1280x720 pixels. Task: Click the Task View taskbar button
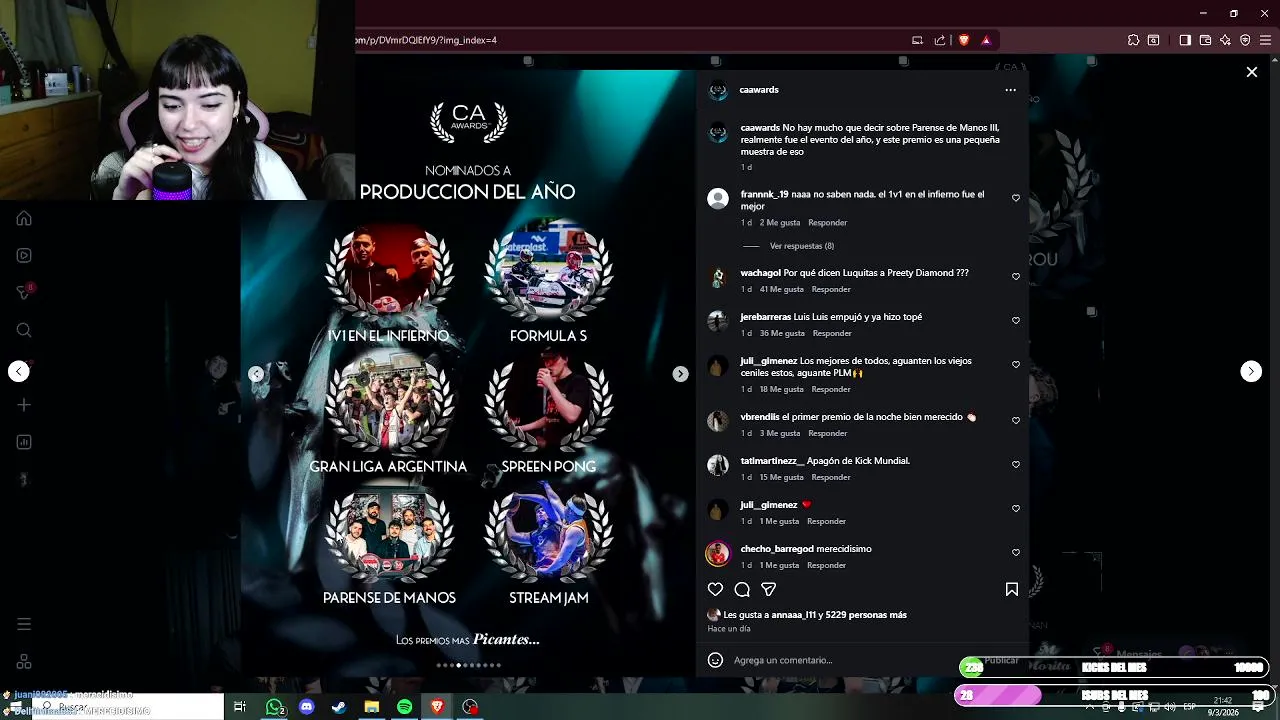click(x=240, y=707)
